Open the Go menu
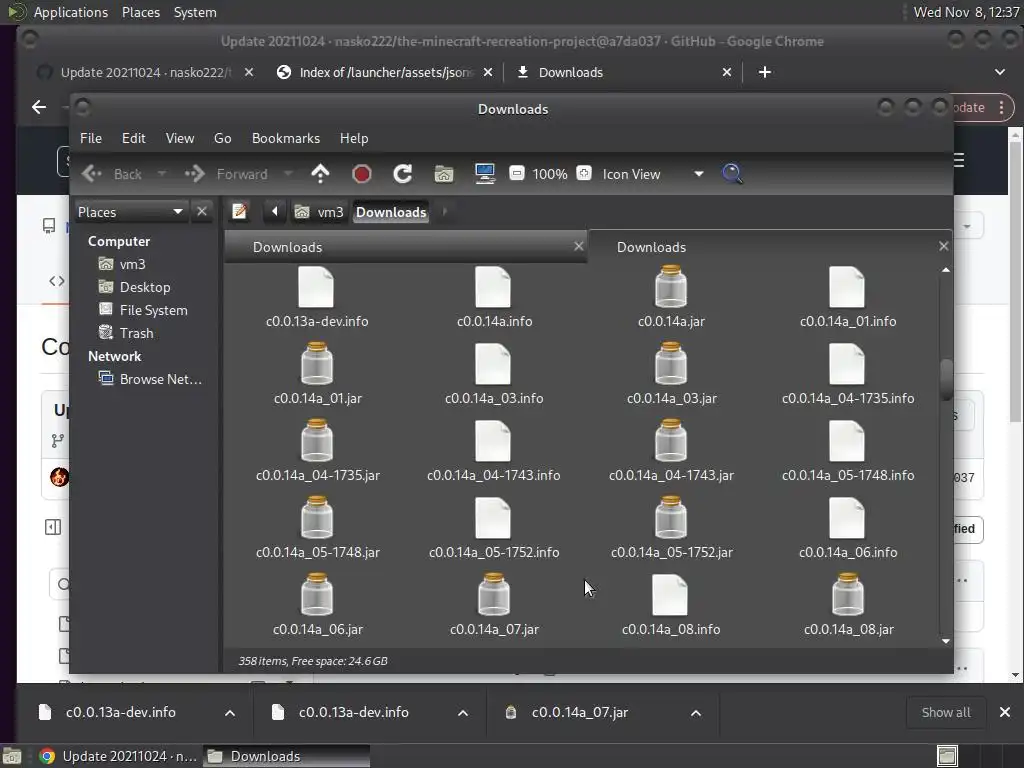 click(222, 138)
